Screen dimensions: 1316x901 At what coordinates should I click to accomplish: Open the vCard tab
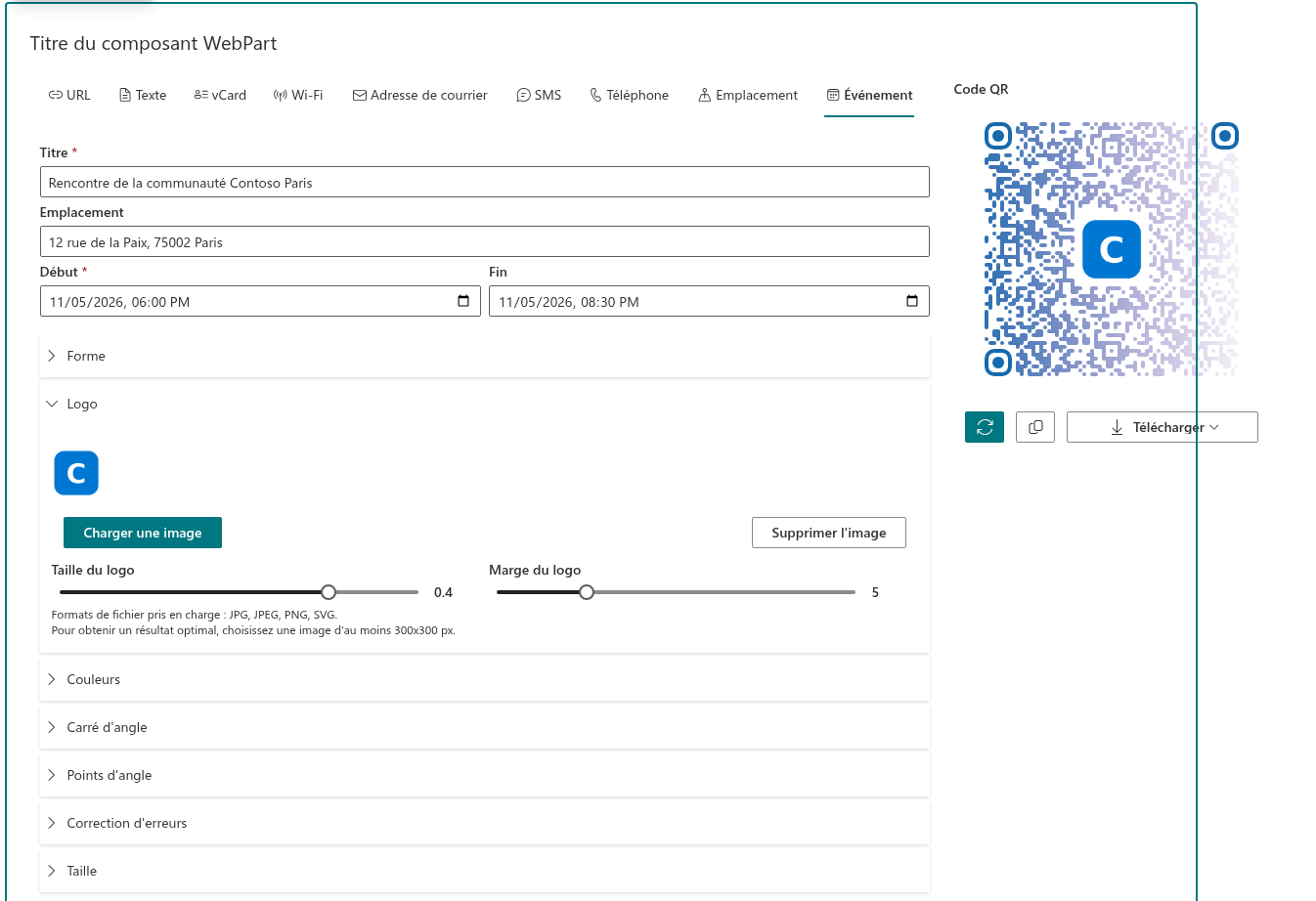point(220,95)
